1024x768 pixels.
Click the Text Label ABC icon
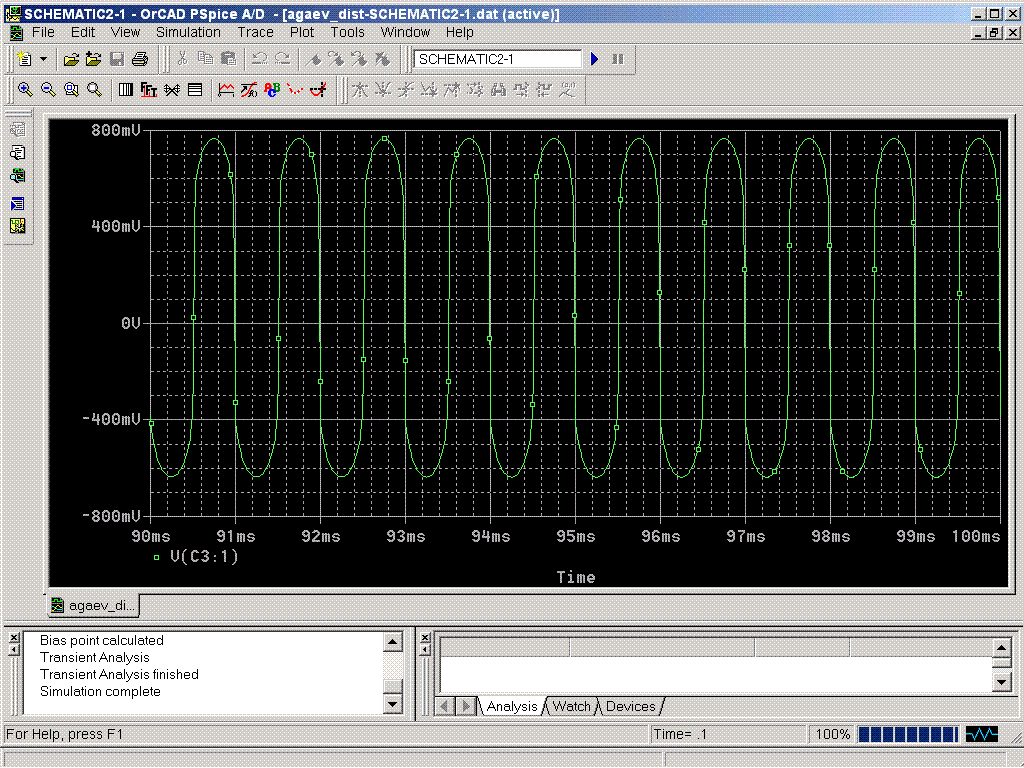(x=272, y=90)
